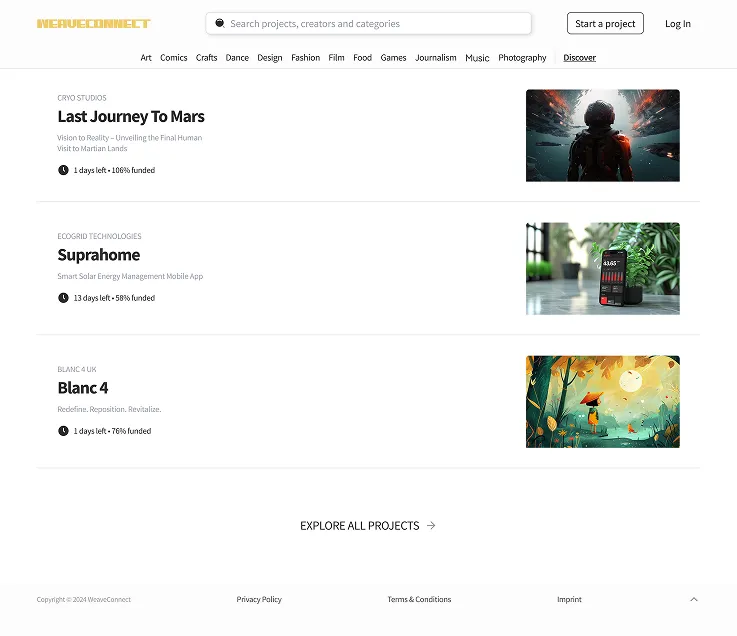Screen dimensions: 737x636
Task: Go to the Games category
Action: coord(393,58)
